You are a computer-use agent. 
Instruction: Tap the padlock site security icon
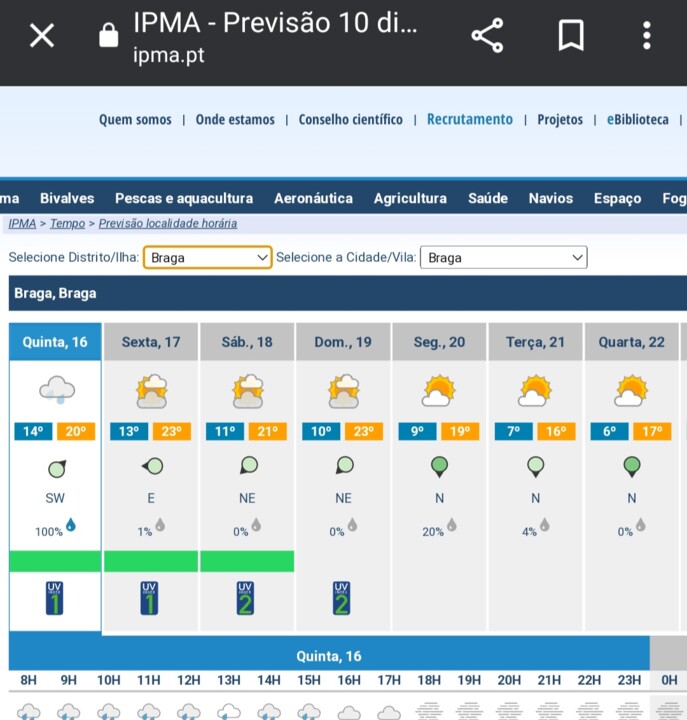click(108, 37)
